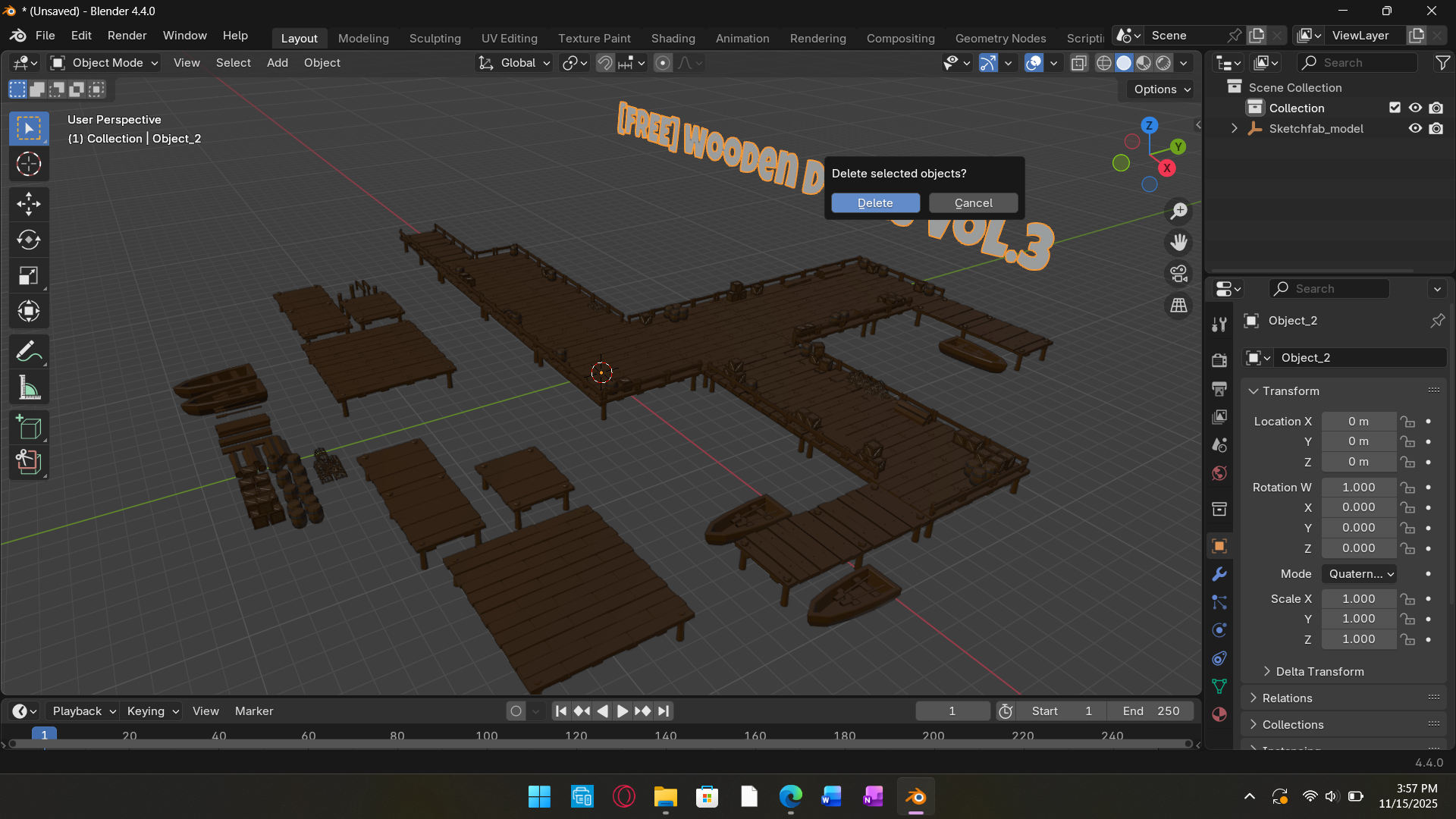Image resolution: width=1456 pixels, height=819 pixels.
Task: Open the Playback dropdown in timeline
Action: (x=83, y=711)
